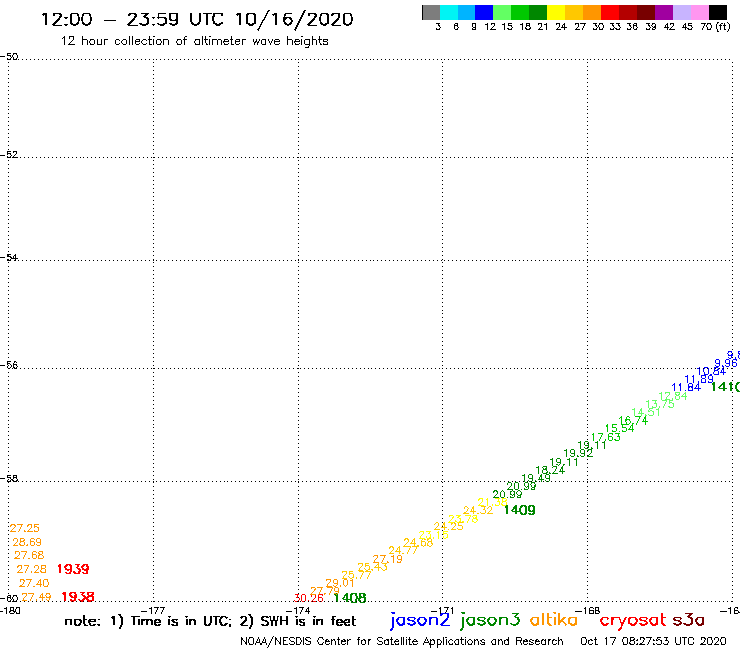Viewport: 740px width, 650px height.
Task: Click the dark green swatch above 21
Action: pos(538,13)
